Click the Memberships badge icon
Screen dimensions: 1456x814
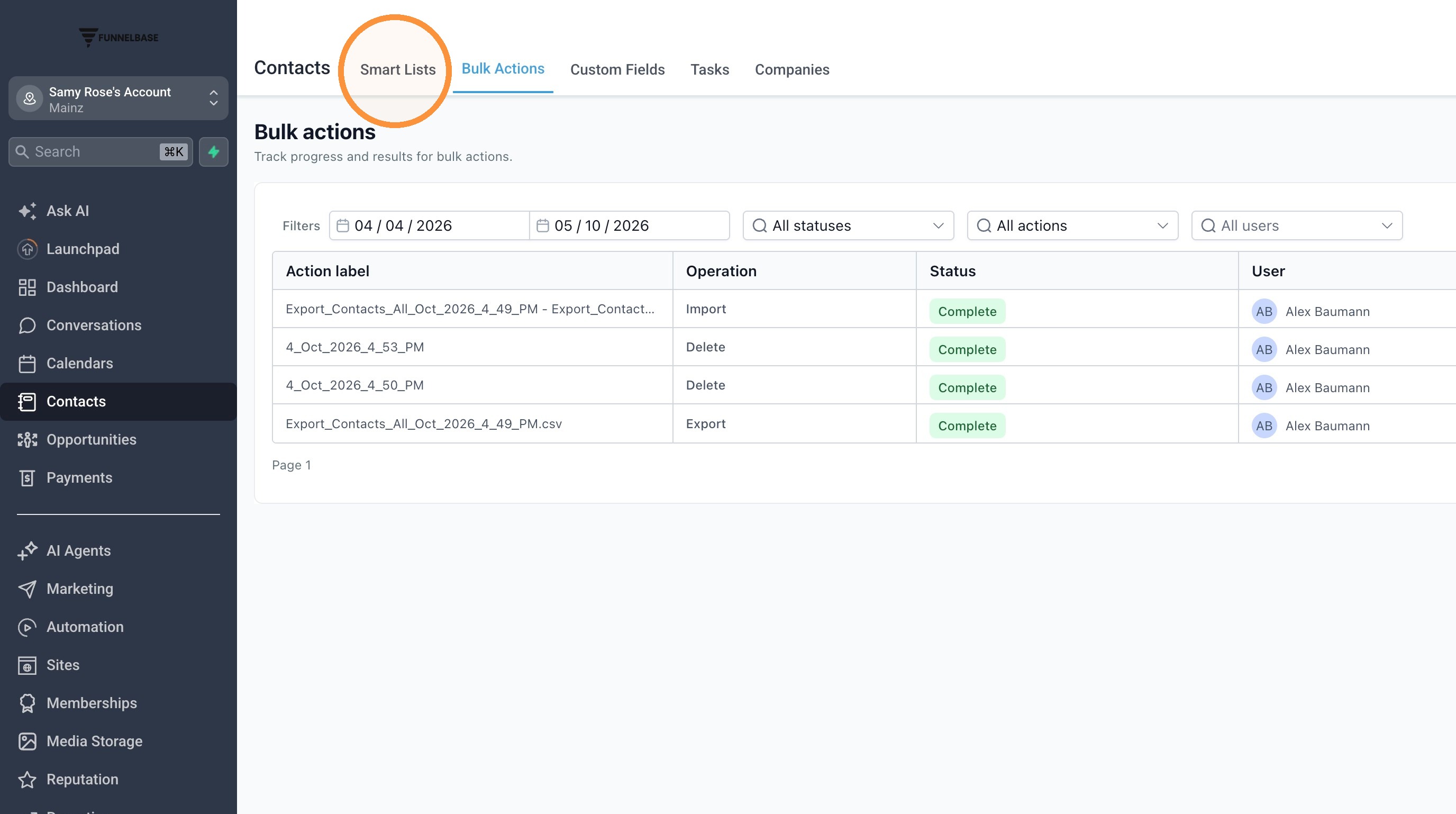coord(27,703)
